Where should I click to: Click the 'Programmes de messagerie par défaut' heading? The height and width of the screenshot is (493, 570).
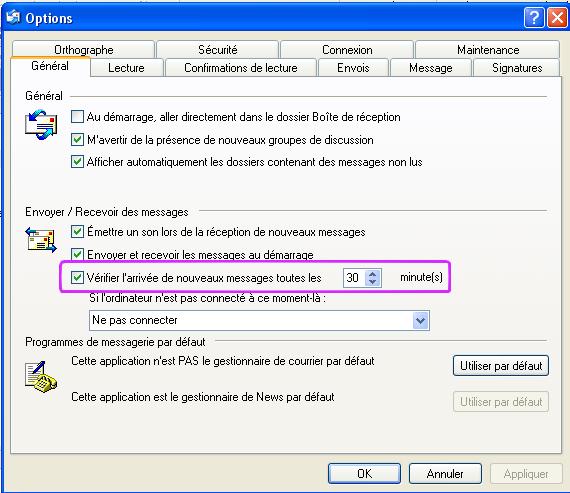pyautogui.click(x=115, y=342)
